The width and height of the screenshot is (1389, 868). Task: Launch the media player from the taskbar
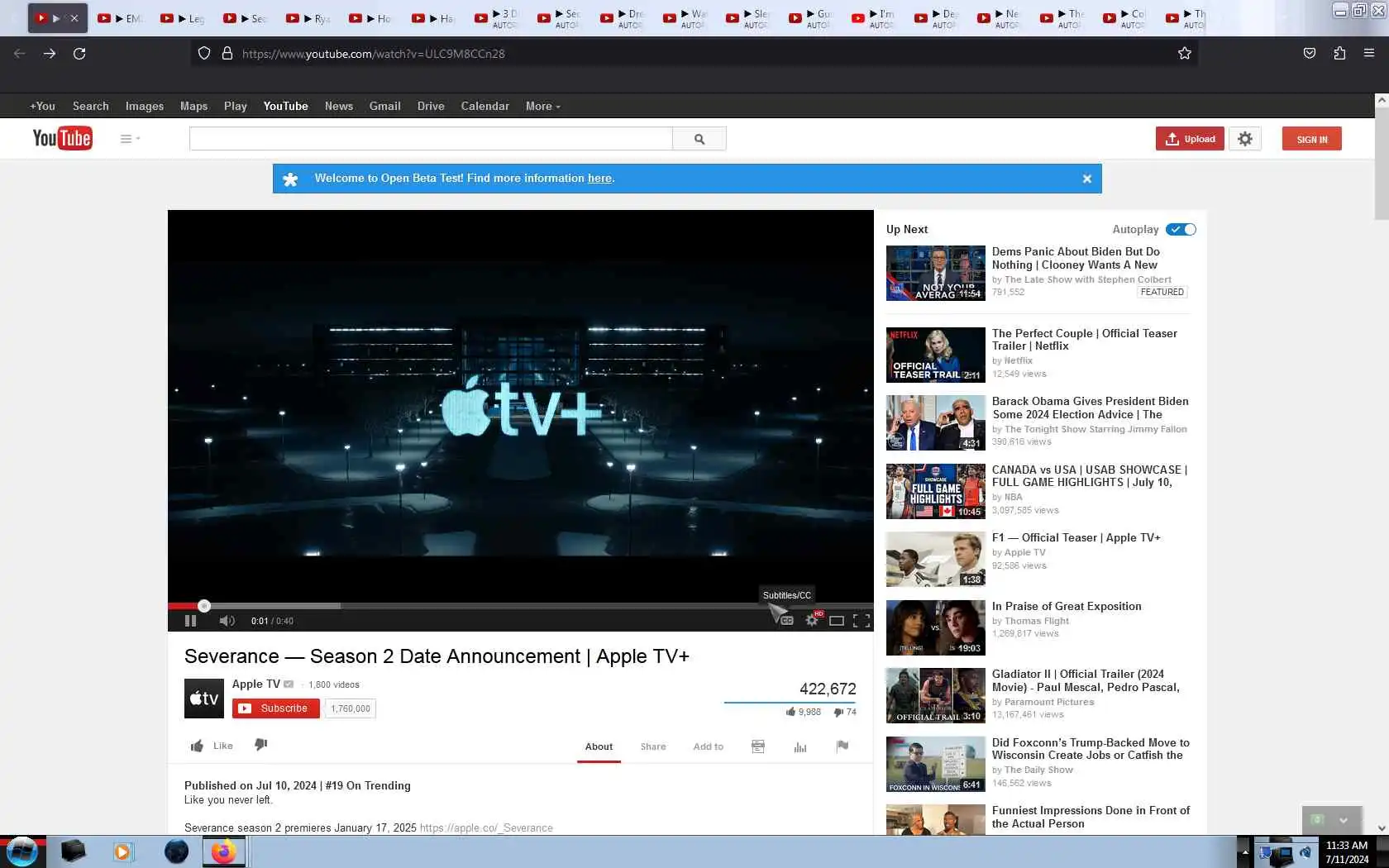[x=122, y=851]
